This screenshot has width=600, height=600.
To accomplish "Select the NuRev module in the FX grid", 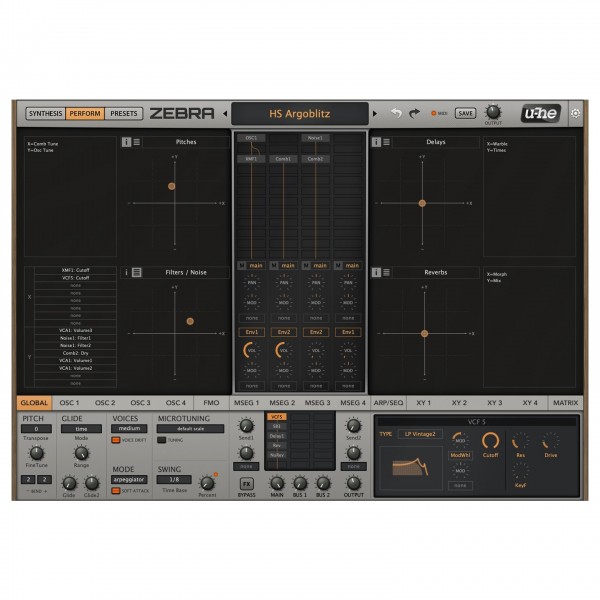I will click(277, 455).
